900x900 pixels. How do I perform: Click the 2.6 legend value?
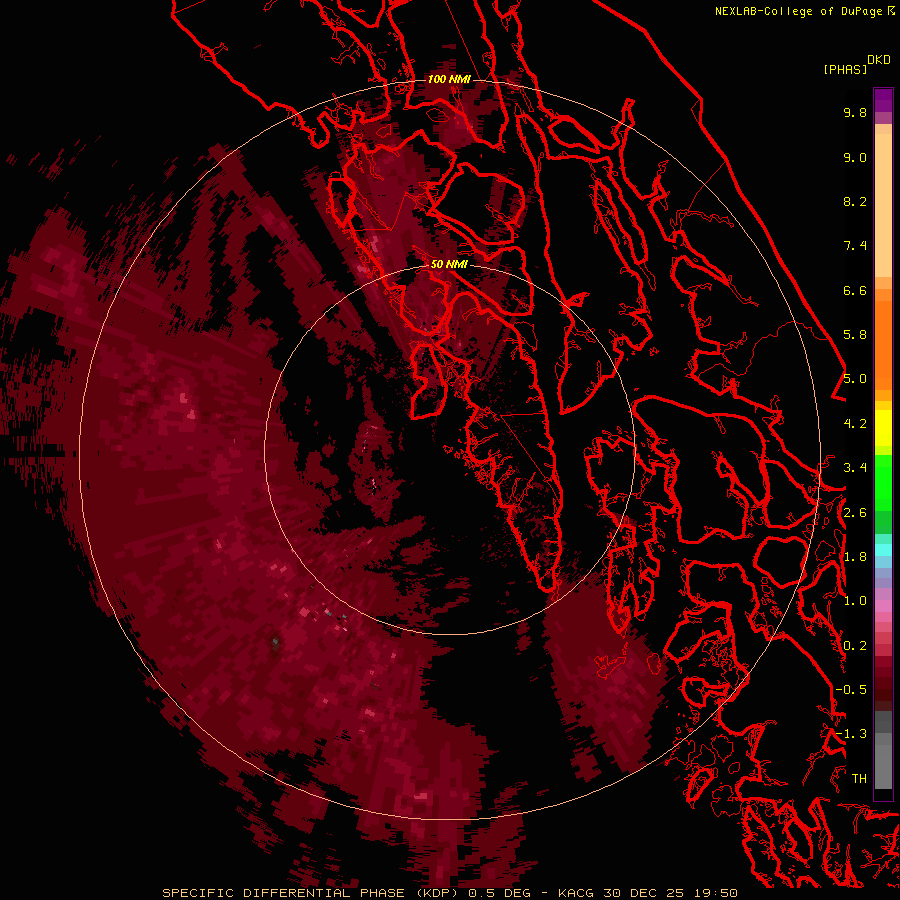pyautogui.click(x=855, y=513)
